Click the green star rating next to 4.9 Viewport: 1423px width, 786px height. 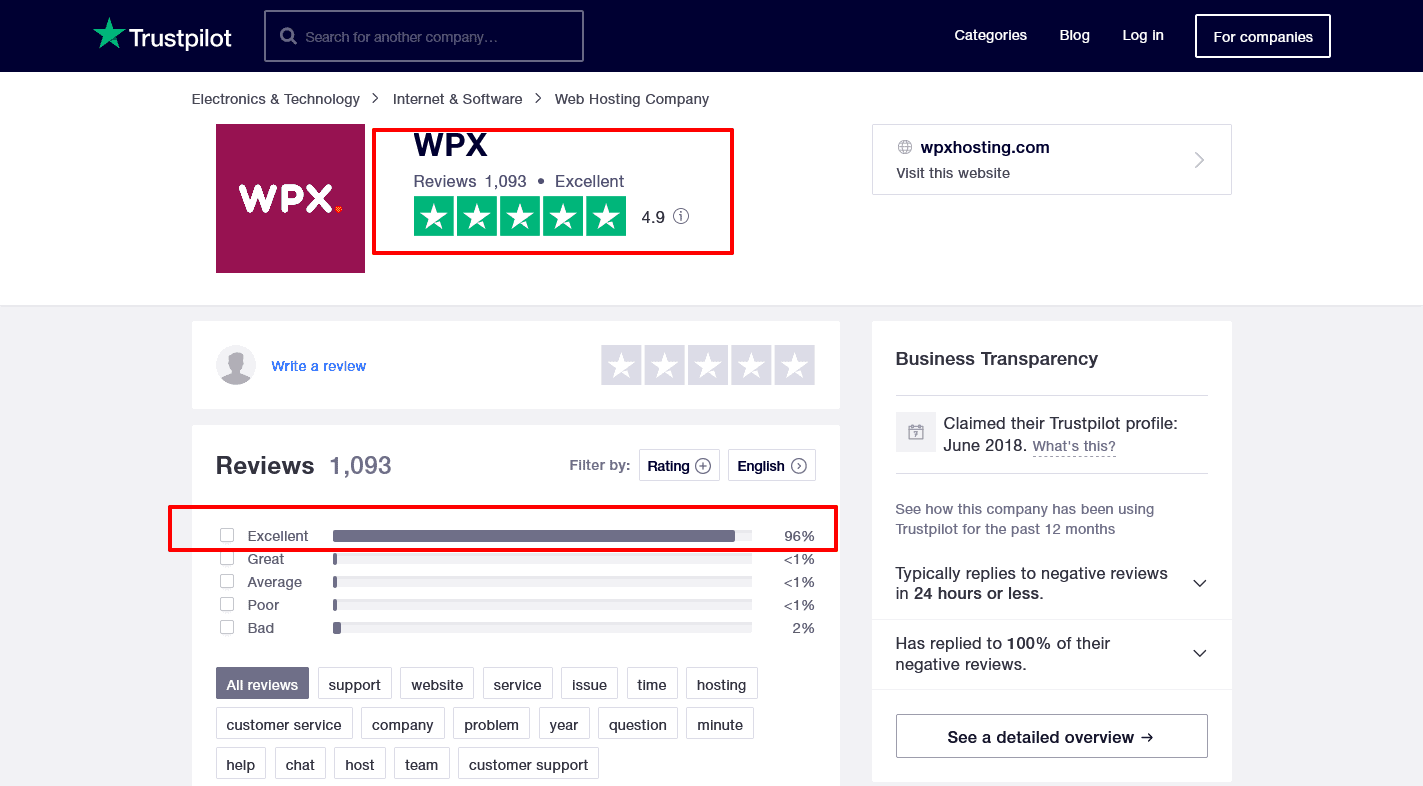[x=520, y=216]
